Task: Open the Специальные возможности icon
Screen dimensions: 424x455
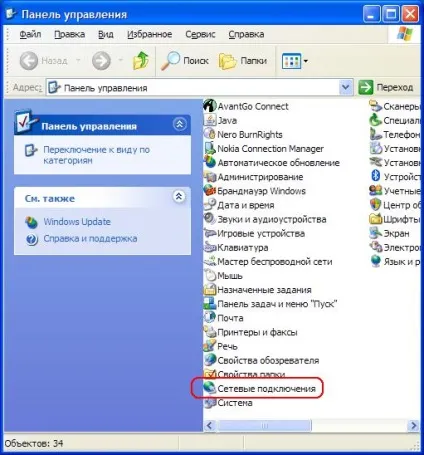Action: [376, 120]
